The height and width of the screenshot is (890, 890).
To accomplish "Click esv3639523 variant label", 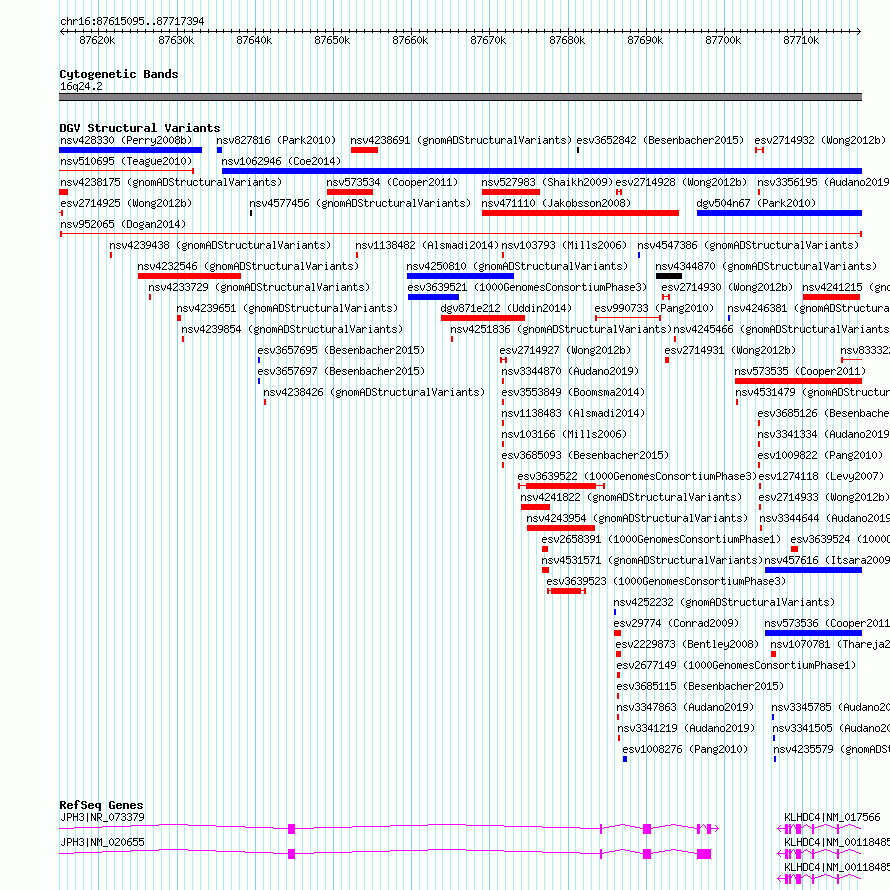I will (x=666, y=581).
